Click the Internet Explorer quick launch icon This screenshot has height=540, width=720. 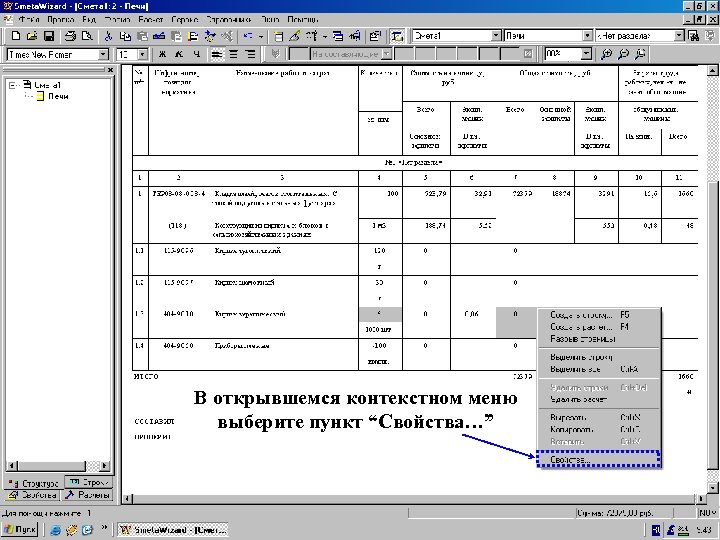pos(56,530)
